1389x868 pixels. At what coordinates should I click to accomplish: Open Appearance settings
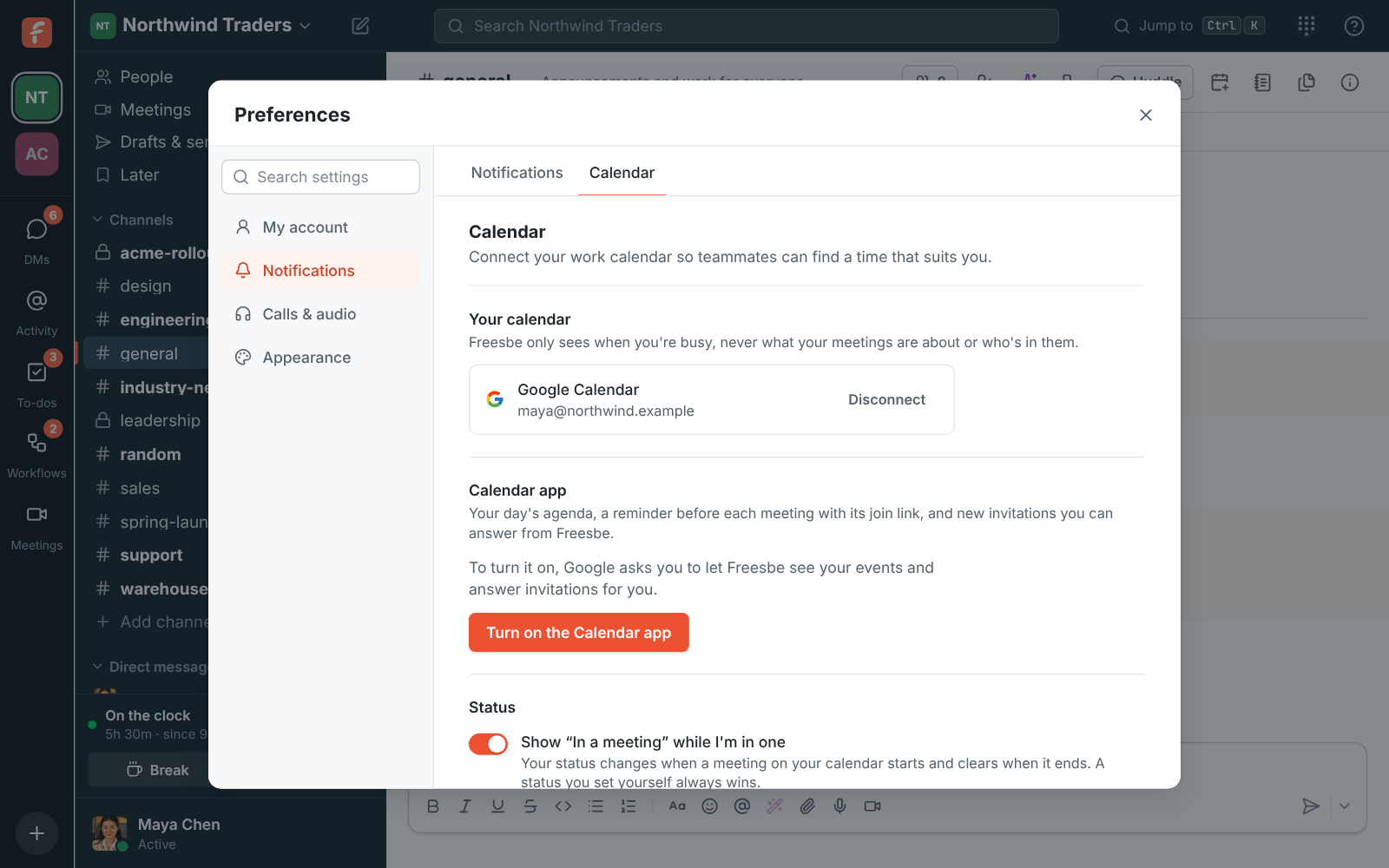pos(320,358)
